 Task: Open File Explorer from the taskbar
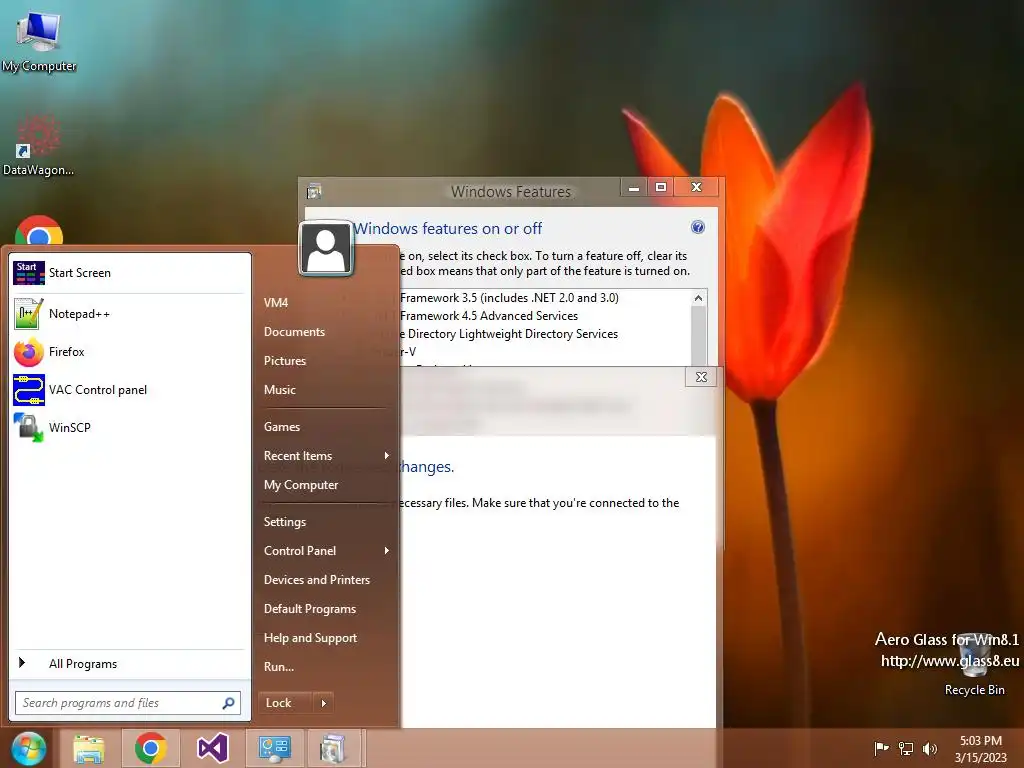click(89, 748)
